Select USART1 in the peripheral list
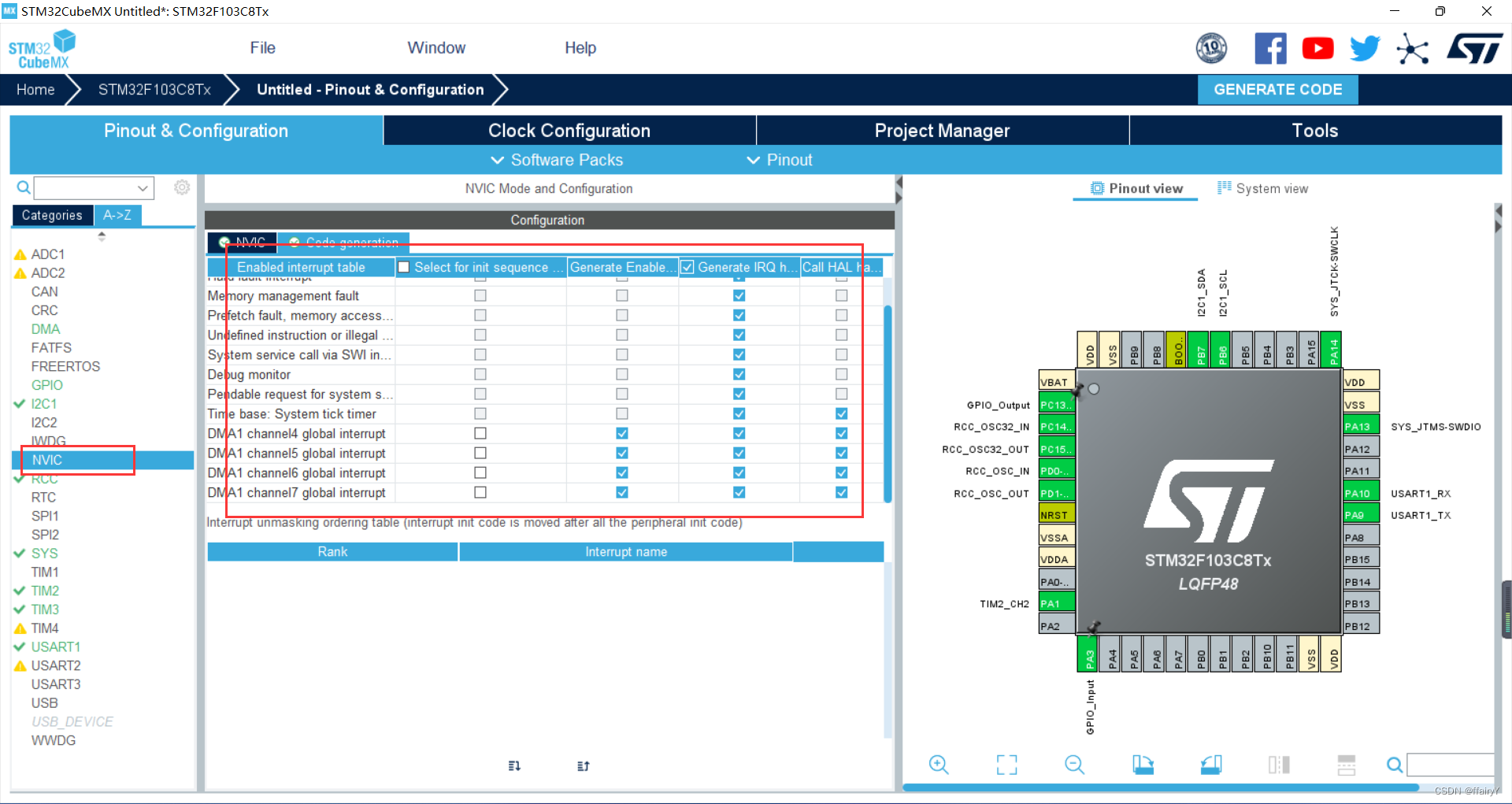 tap(55, 647)
